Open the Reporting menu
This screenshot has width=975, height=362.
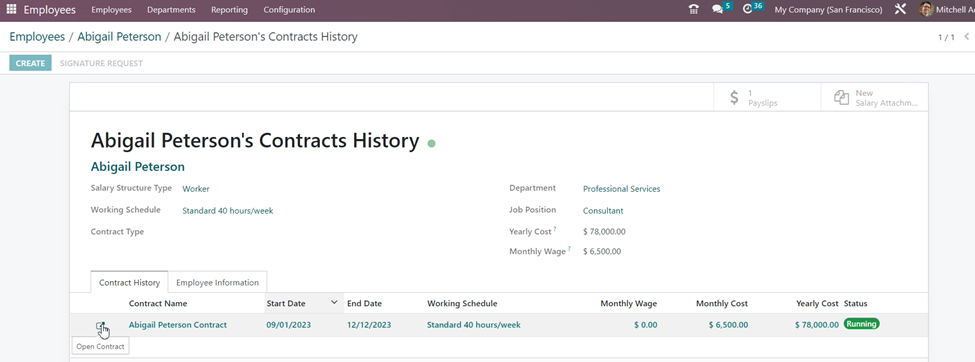[229, 10]
